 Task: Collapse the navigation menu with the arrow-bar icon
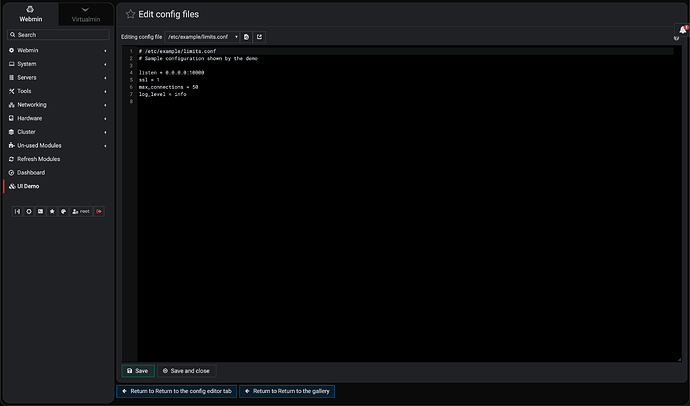pyautogui.click(x=17, y=212)
